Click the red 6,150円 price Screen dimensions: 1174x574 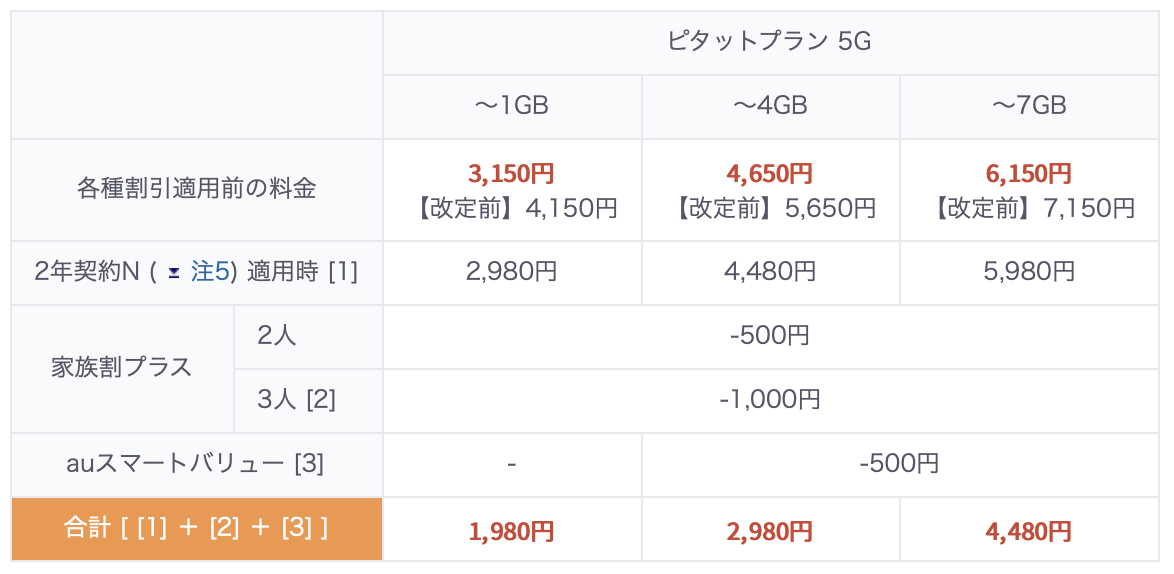[1029, 174]
